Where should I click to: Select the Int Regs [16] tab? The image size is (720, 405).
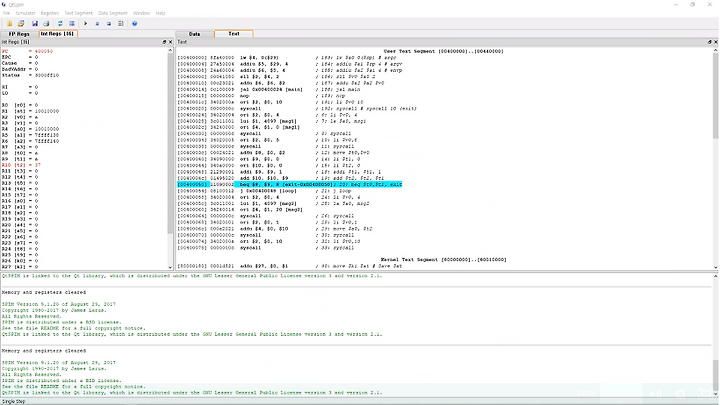pyautogui.click(x=57, y=34)
